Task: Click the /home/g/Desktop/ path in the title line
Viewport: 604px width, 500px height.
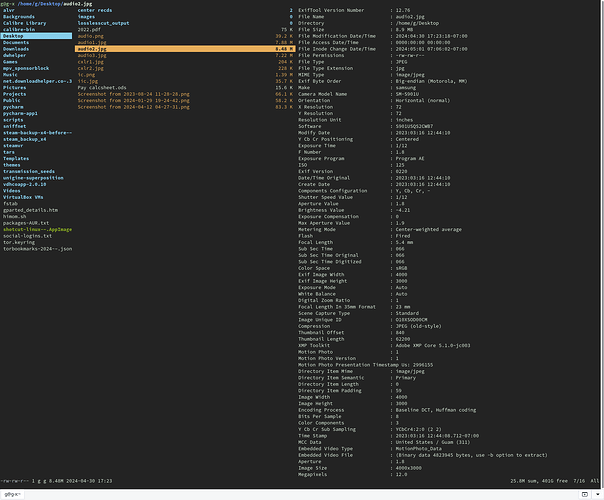Action: coord(40,4)
